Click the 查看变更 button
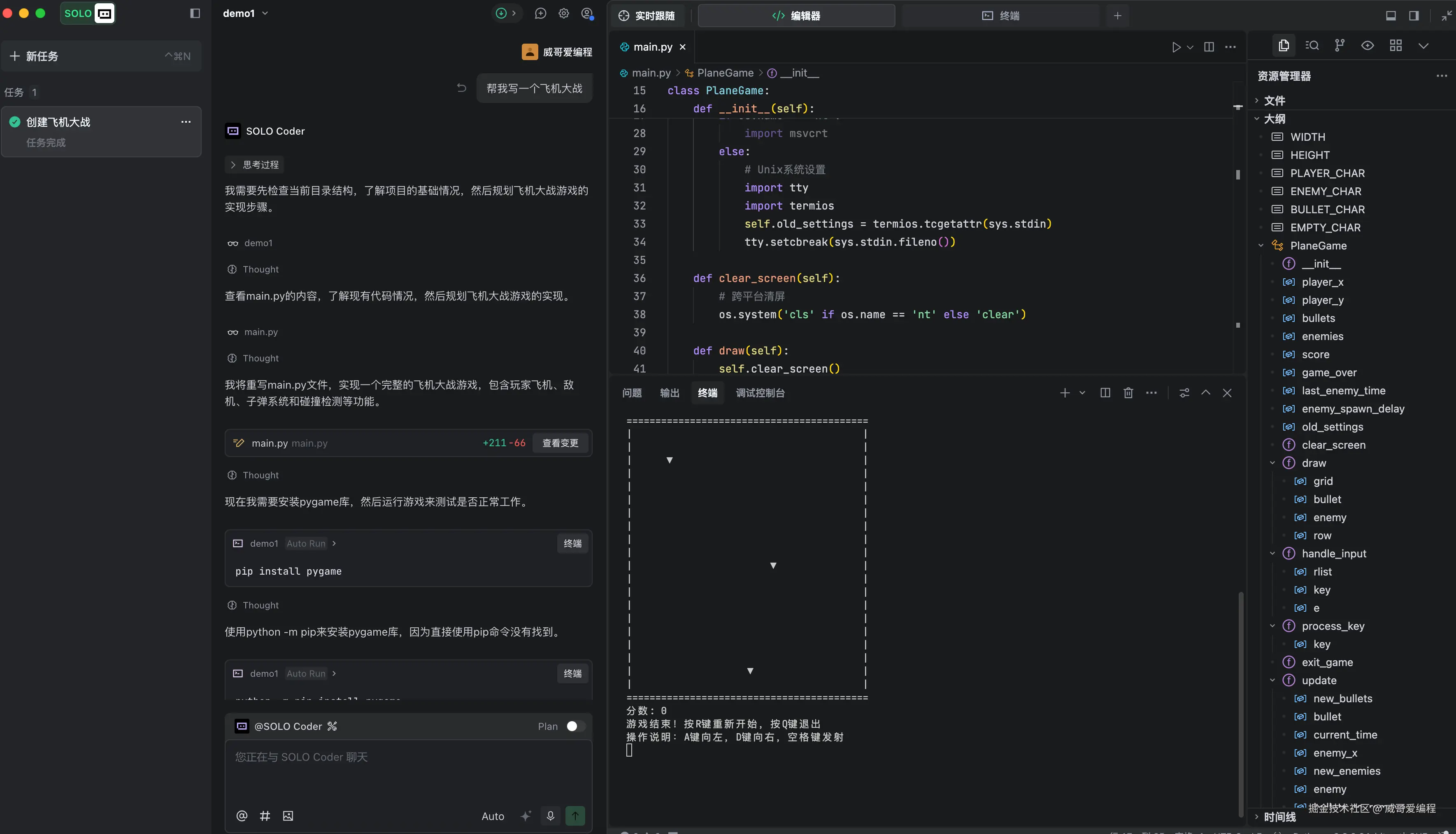 click(560, 443)
